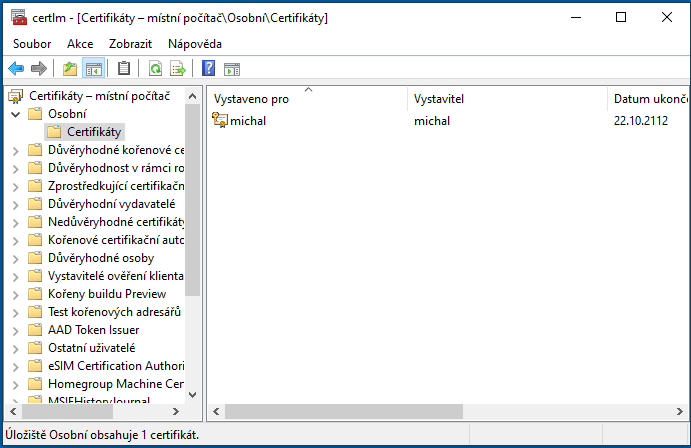Sort by Datum ukončení column header

coord(648,99)
